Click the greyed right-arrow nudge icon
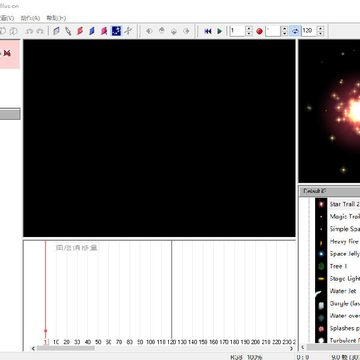 [x=186, y=31]
